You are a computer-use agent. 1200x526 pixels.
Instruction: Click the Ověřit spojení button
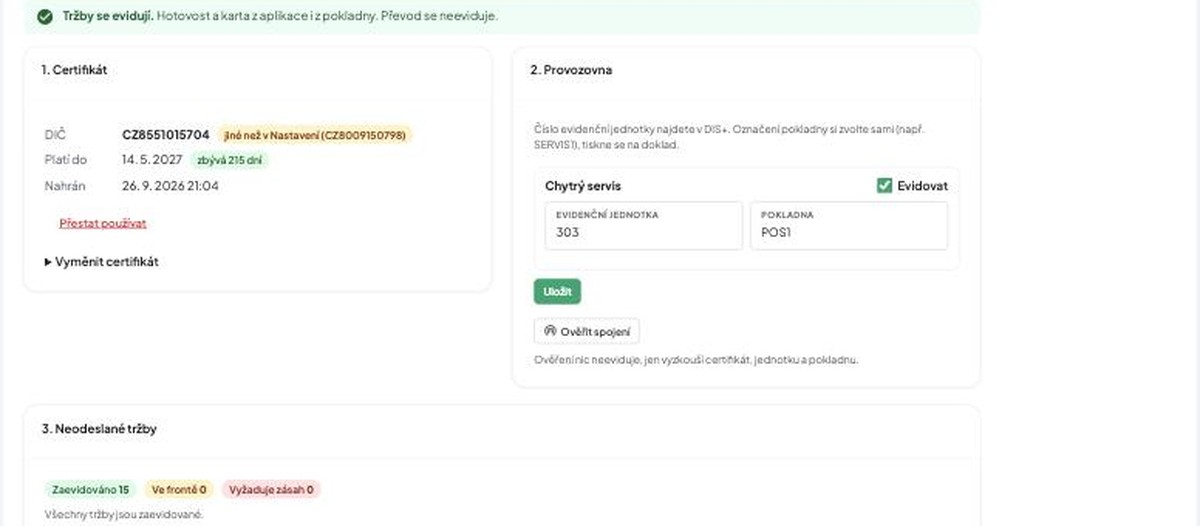tap(587, 331)
